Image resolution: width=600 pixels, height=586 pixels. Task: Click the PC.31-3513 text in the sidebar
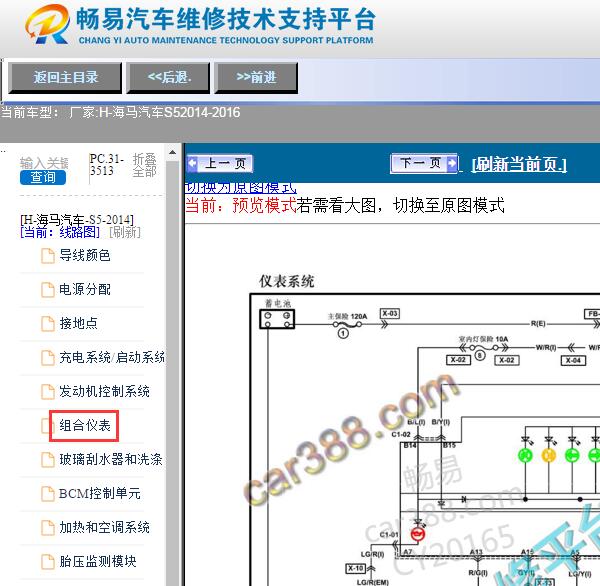(107, 165)
